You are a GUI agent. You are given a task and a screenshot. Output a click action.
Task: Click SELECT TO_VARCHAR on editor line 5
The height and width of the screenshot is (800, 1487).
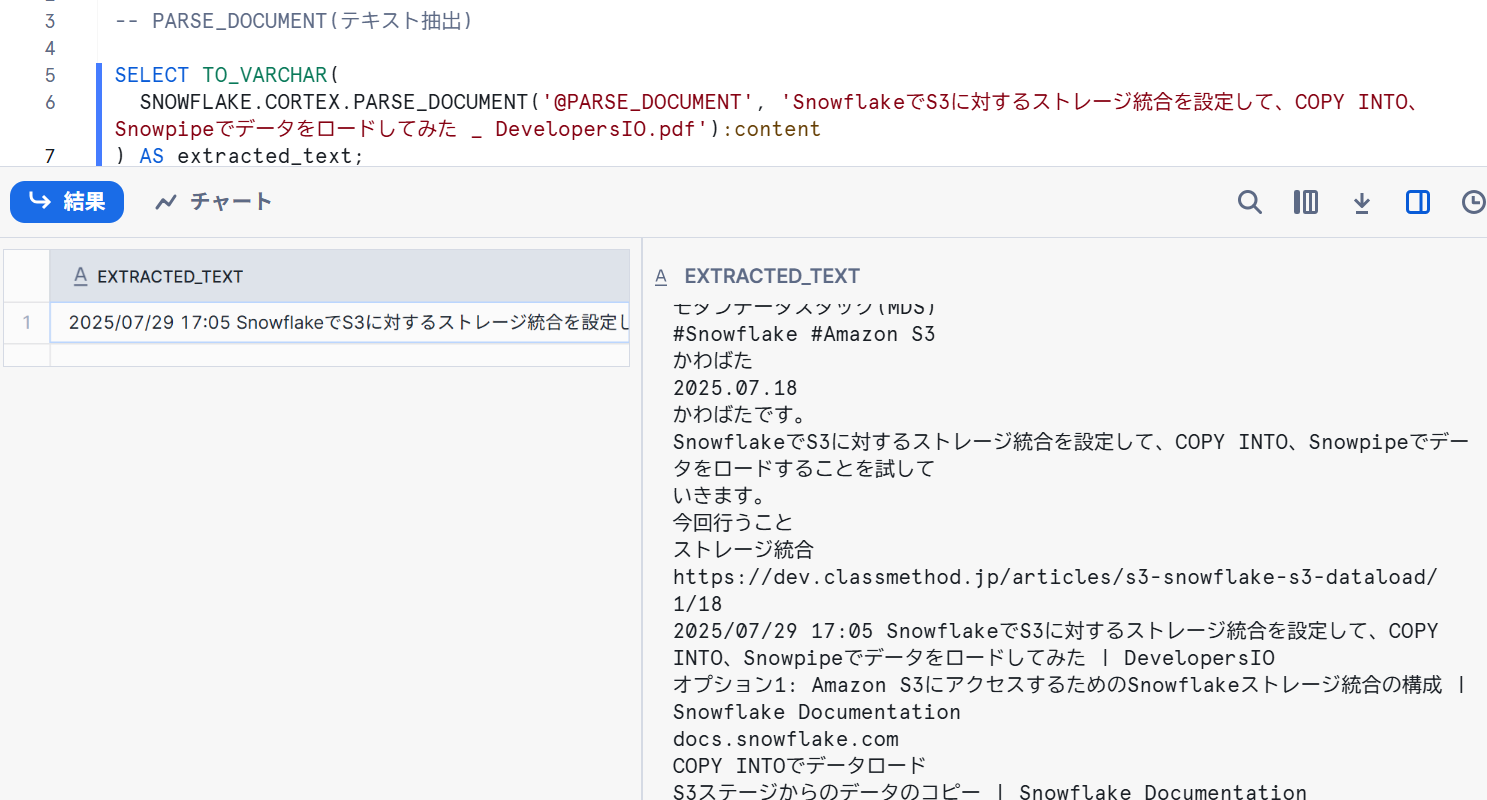click(228, 75)
